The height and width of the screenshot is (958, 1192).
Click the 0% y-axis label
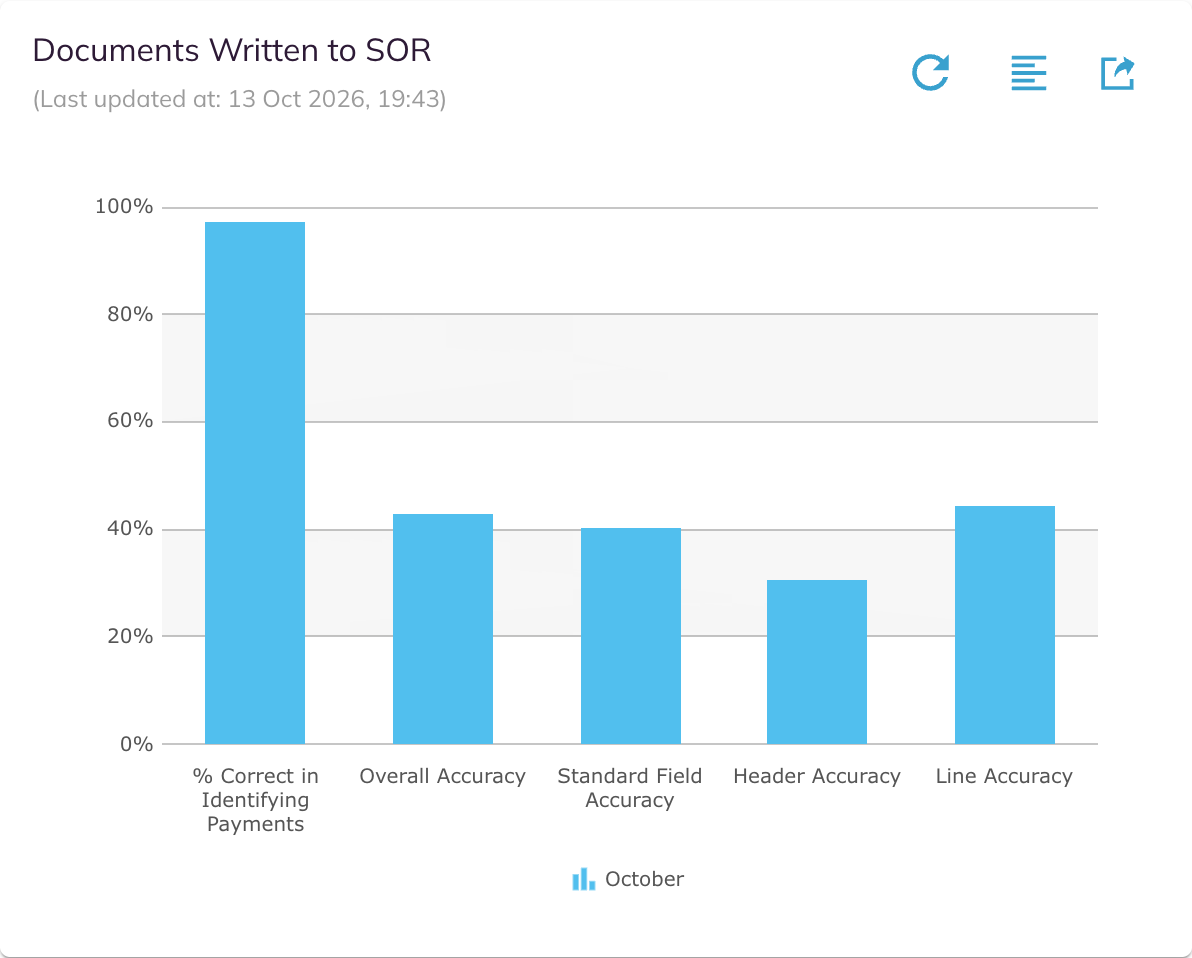[137, 744]
